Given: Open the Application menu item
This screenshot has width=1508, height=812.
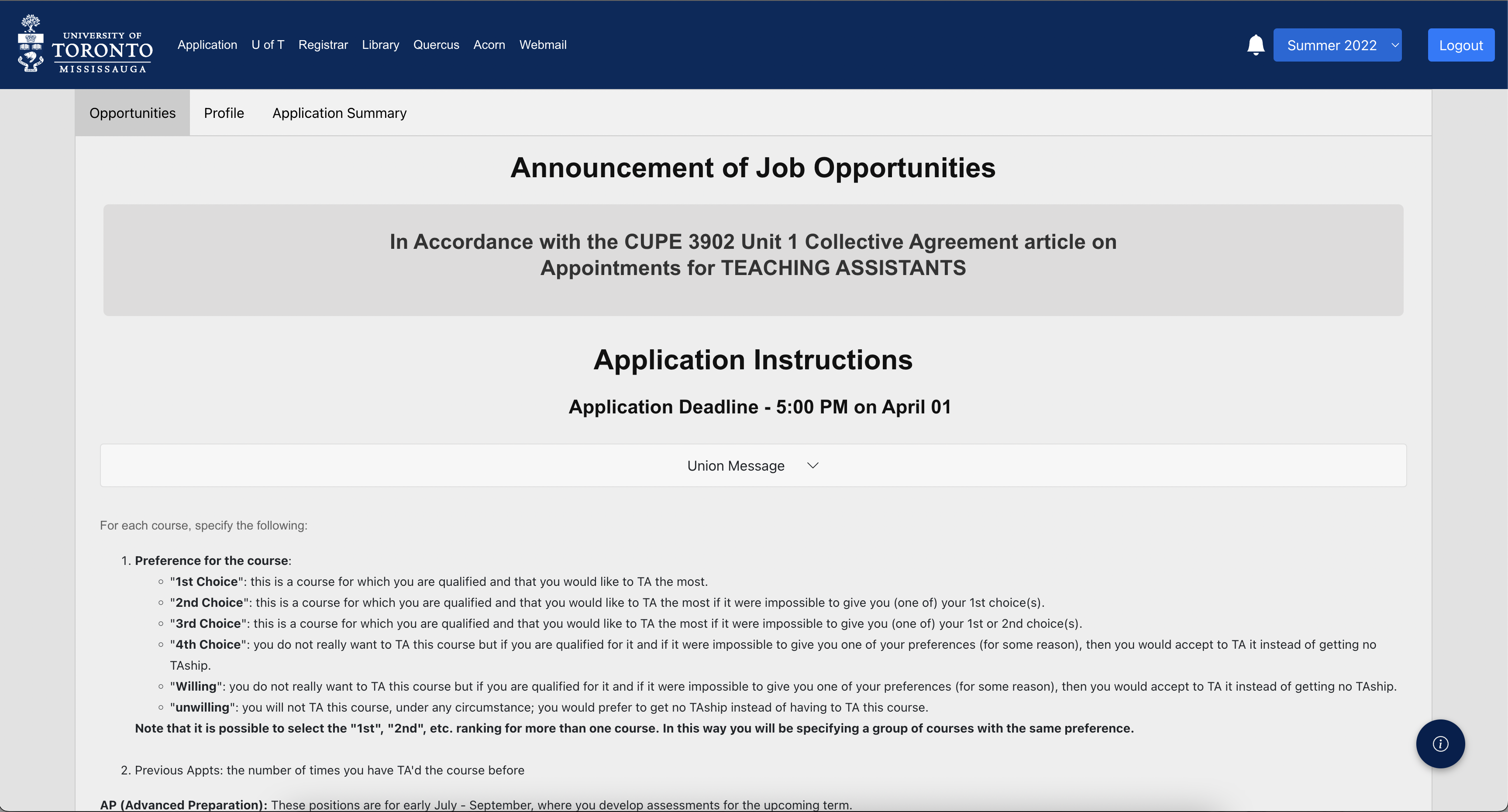Looking at the screenshot, I should coord(207,45).
